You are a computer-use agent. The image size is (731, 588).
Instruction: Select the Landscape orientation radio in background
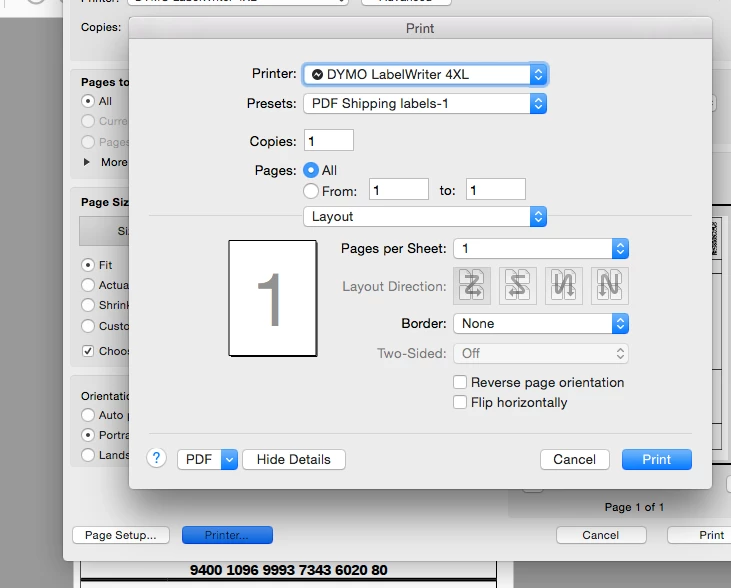coord(88,455)
